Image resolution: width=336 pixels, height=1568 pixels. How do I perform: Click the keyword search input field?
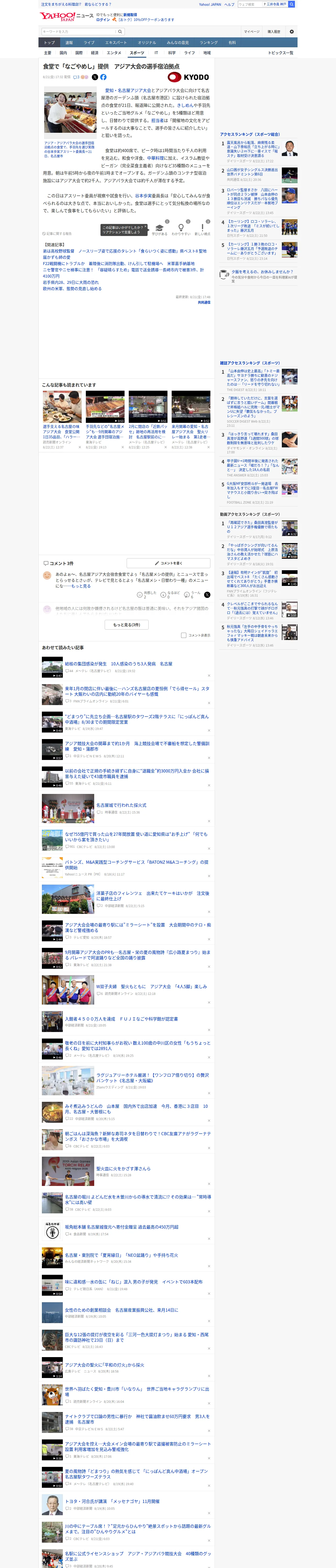79,32
